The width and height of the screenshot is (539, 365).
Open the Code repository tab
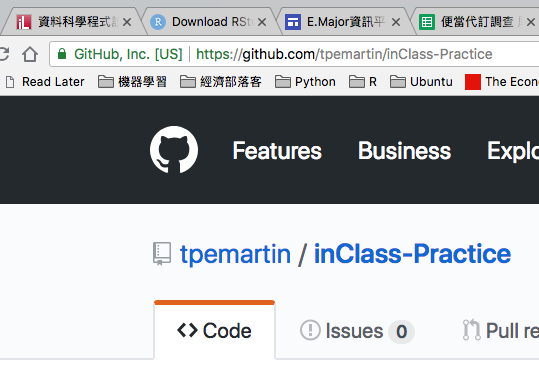coord(214,331)
